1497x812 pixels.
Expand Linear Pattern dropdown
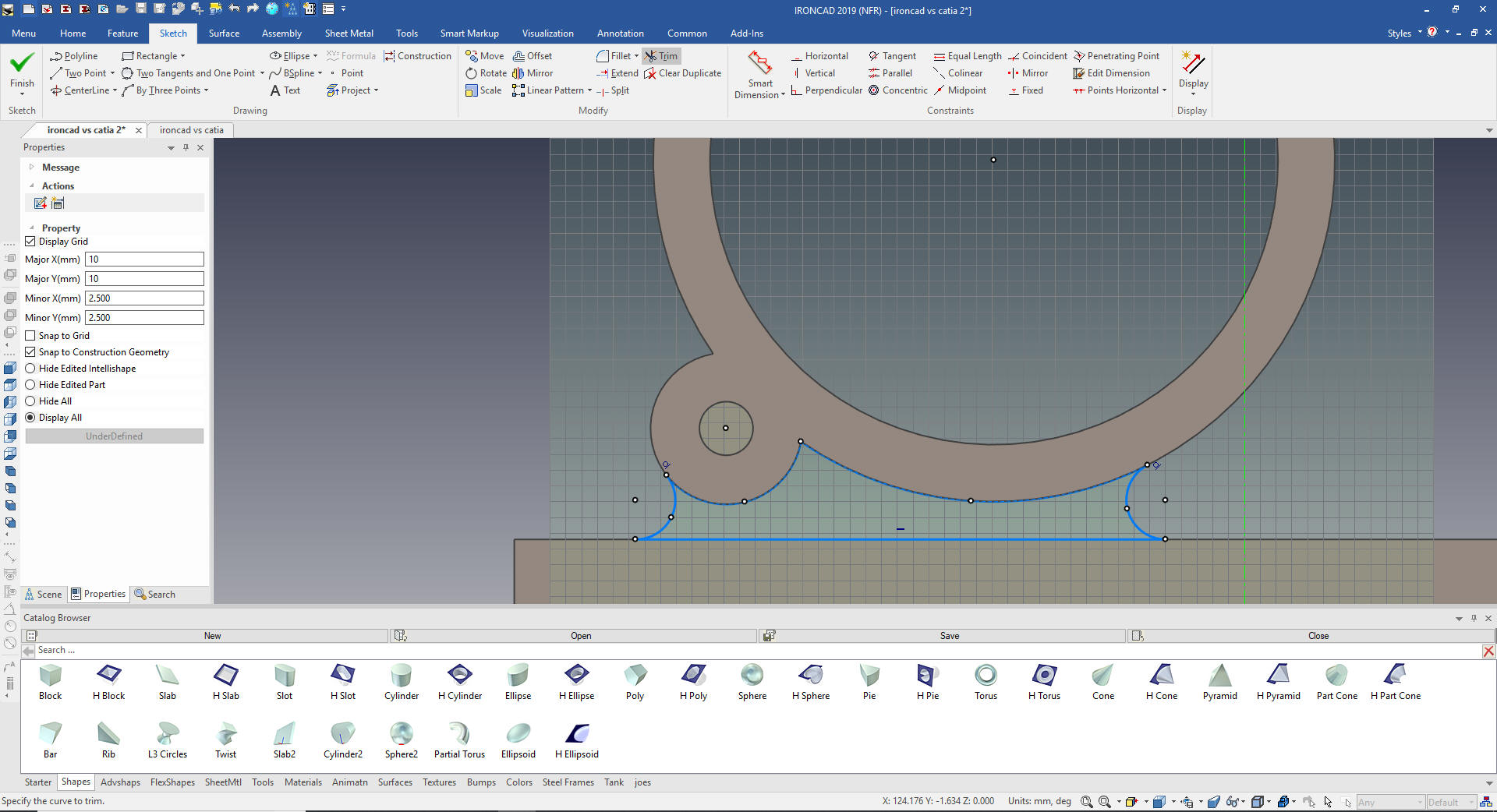pos(589,90)
